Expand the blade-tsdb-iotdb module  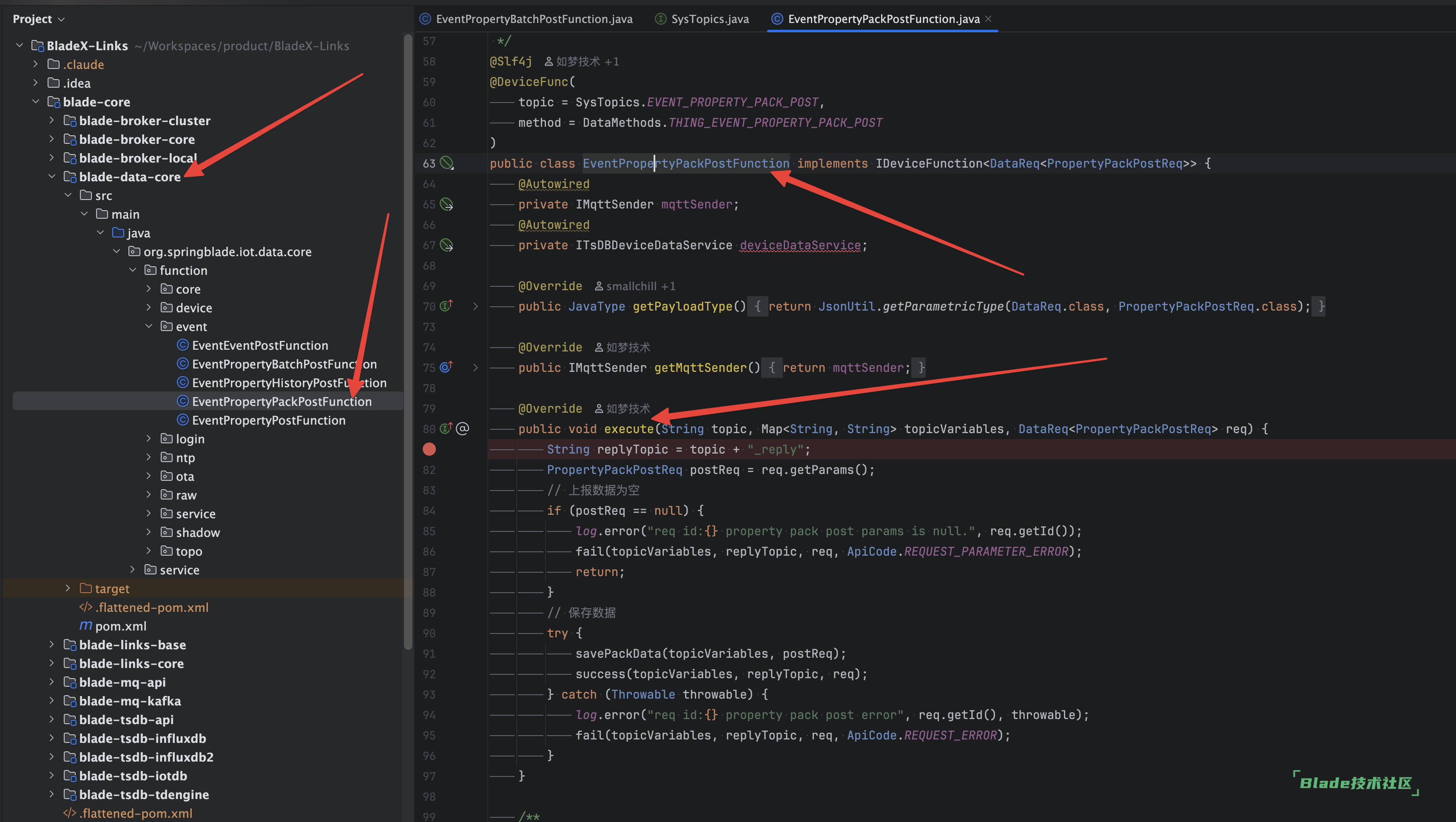(x=52, y=775)
